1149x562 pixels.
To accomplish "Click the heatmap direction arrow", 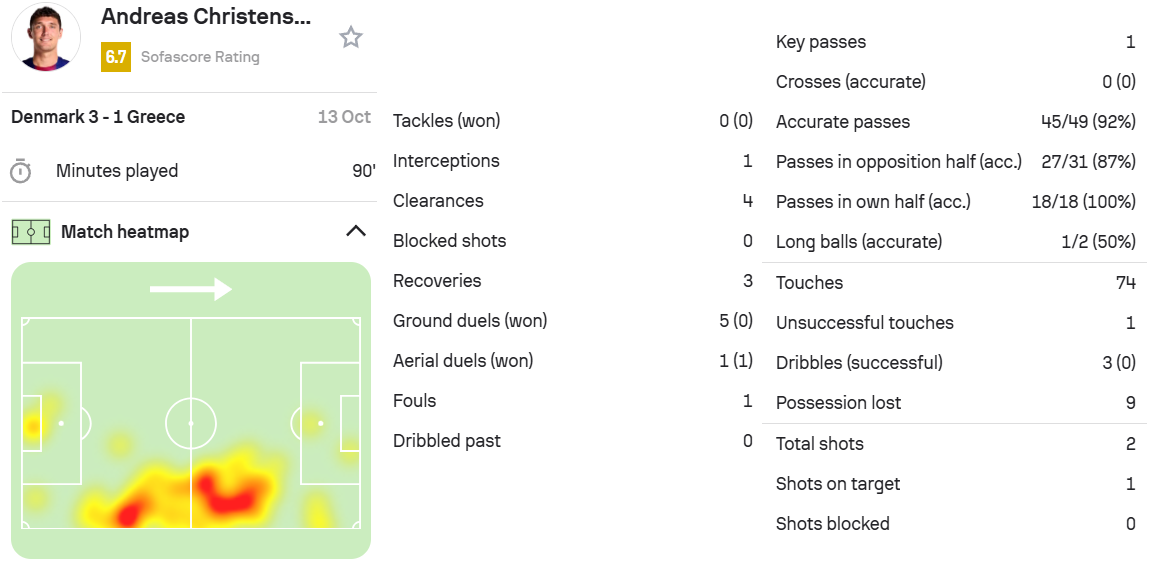I will coord(190,289).
